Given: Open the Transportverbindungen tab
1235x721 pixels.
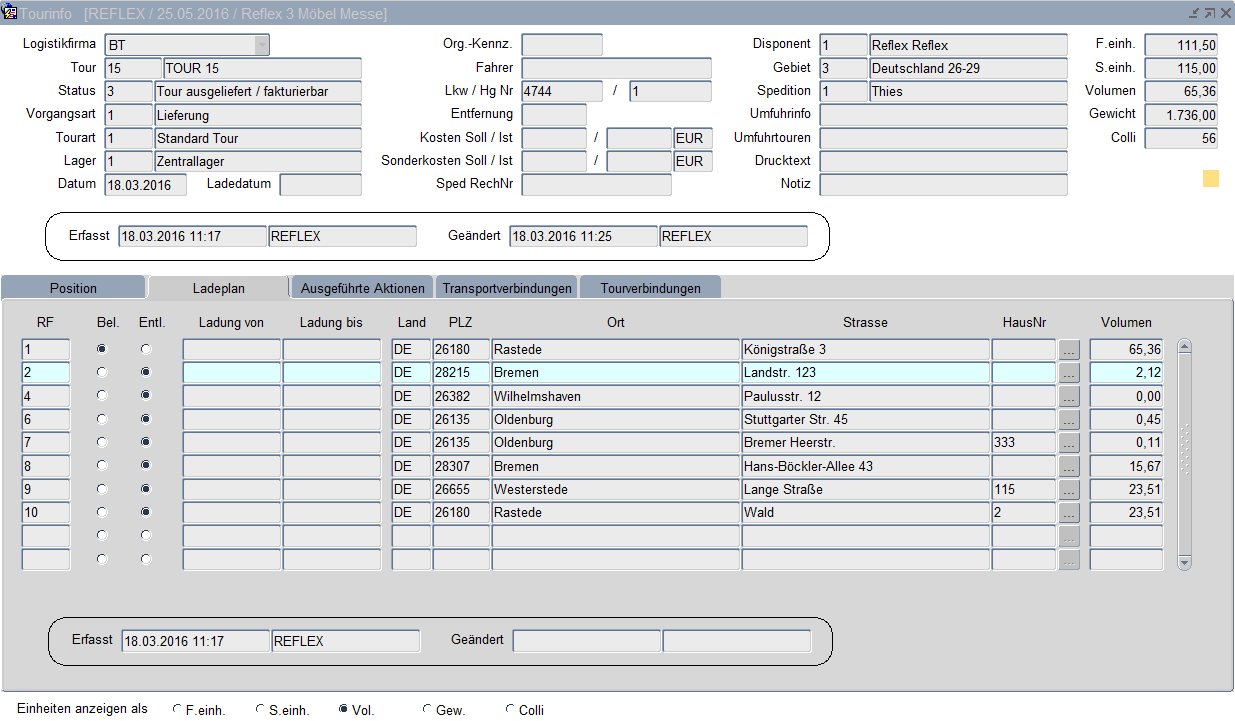Looking at the screenshot, I should tap(507, 288).
